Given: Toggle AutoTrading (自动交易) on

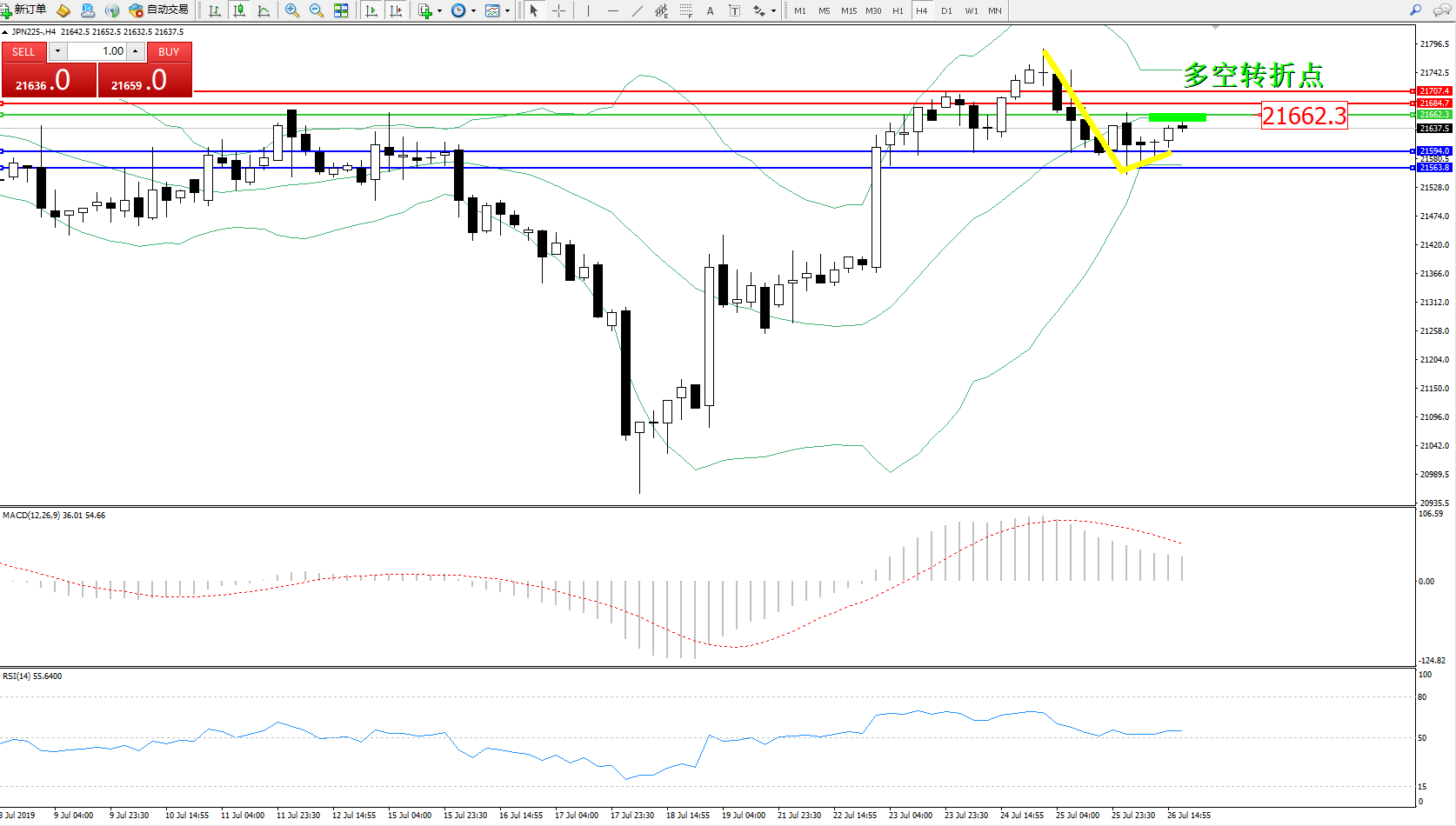Looking at the screenshot, I should 159,10.
